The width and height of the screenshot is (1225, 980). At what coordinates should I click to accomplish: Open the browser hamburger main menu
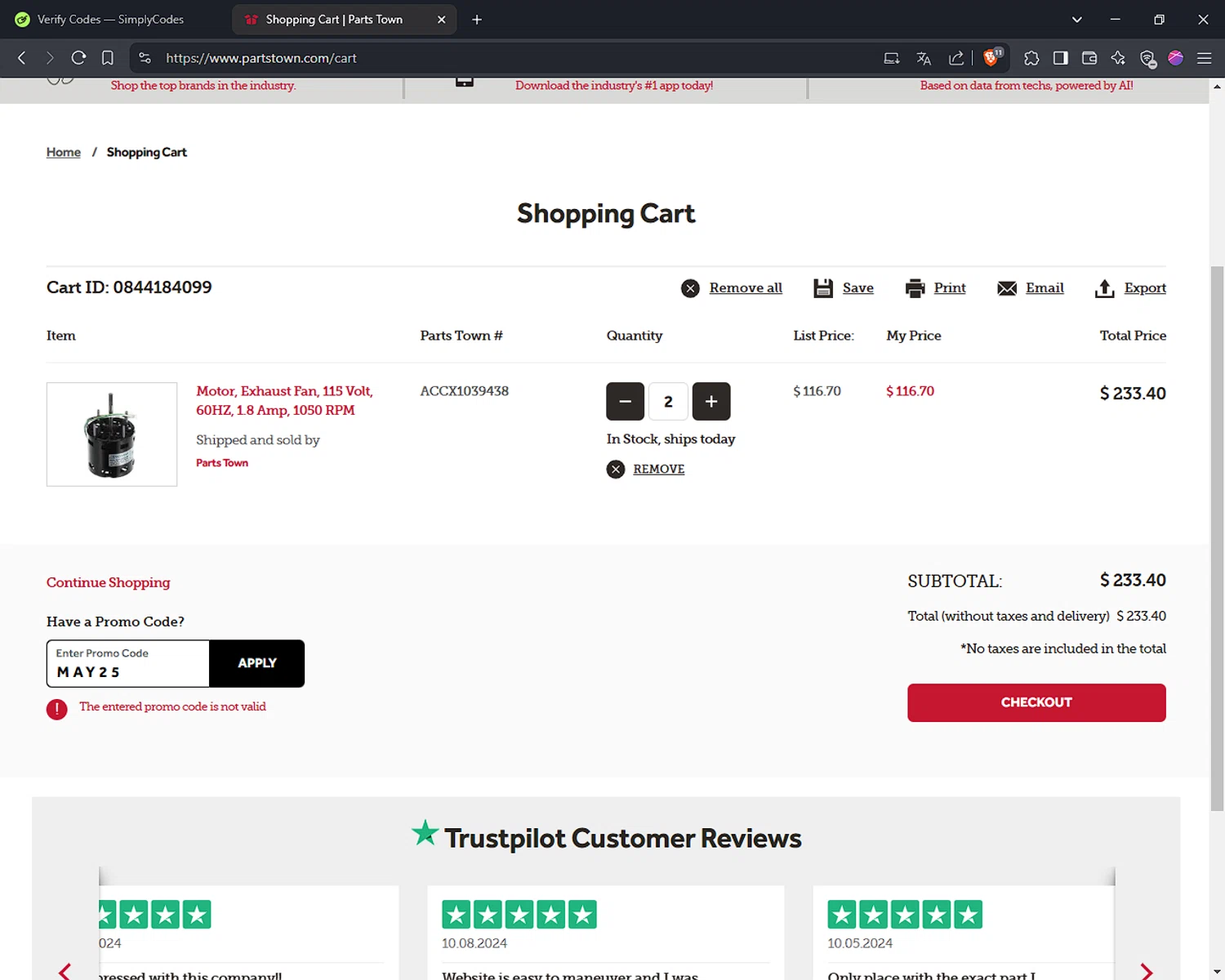[1204, 58]
